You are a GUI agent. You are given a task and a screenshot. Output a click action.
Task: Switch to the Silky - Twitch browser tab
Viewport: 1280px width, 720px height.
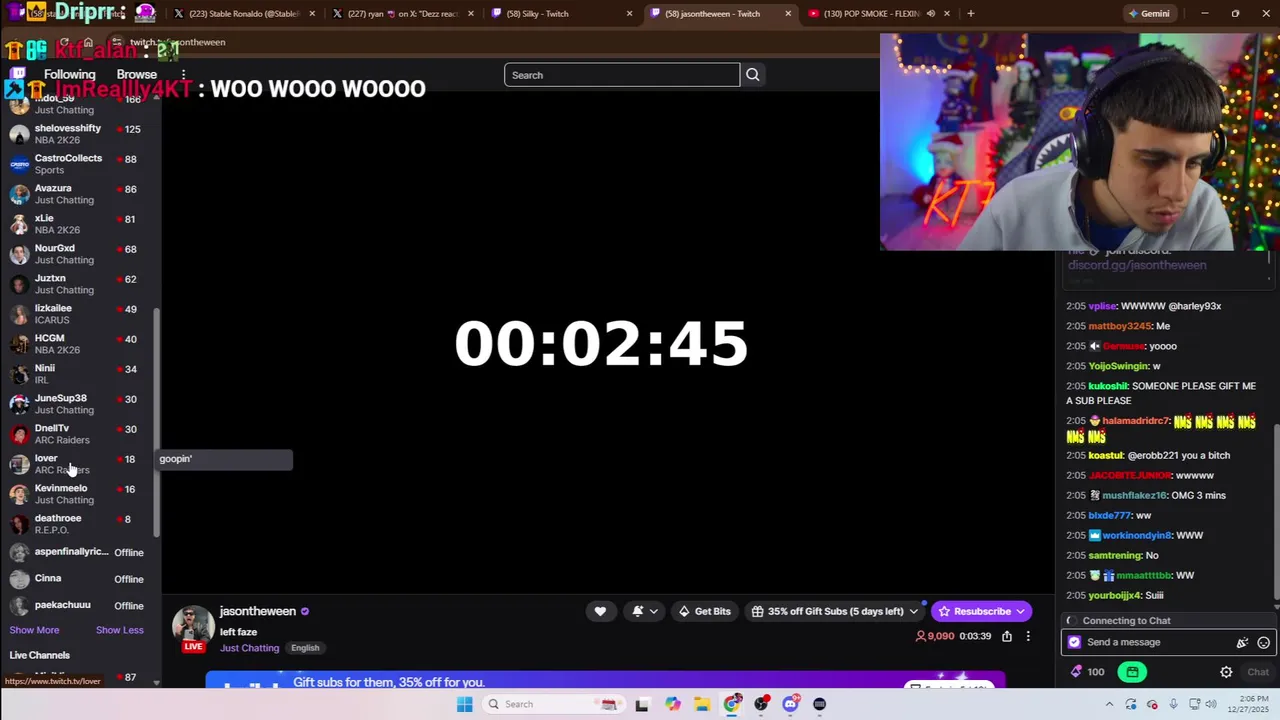coord(562,14)
